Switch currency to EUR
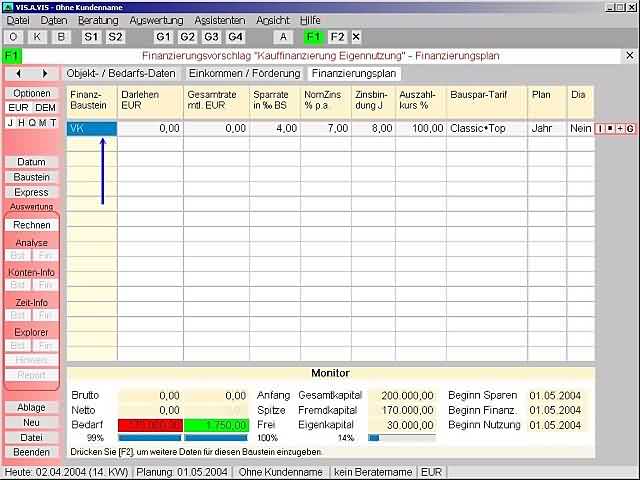Image resolution: width=640 pixels, height=480 pixels. 18,108
